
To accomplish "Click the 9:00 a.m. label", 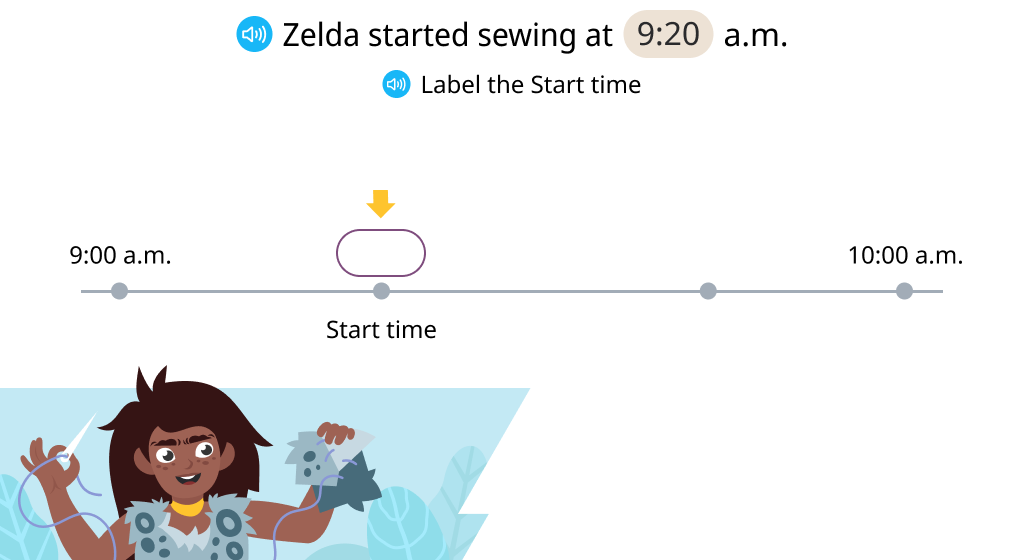I will 120,255.
